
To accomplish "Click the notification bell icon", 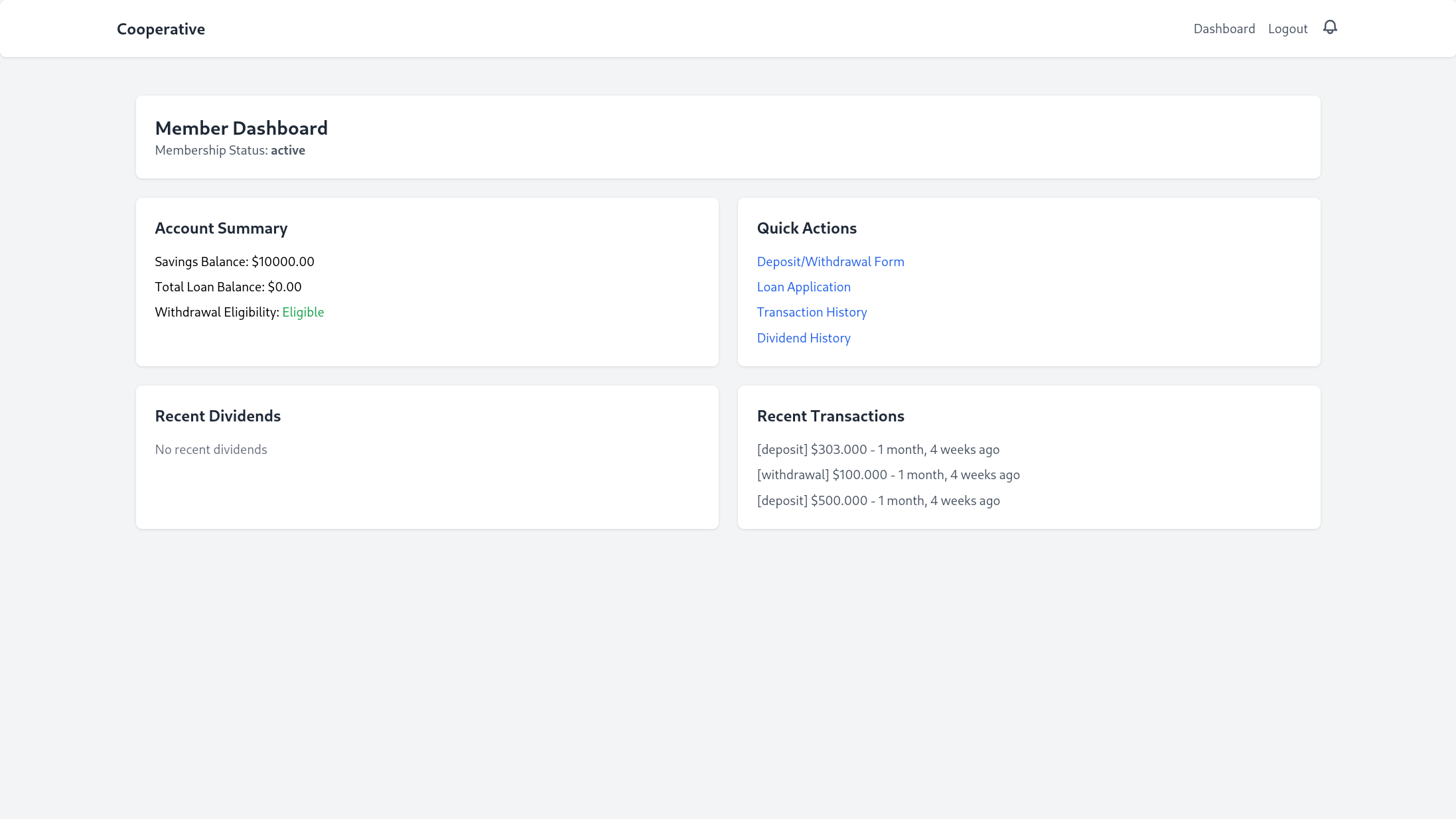I will coord(1330,27).
